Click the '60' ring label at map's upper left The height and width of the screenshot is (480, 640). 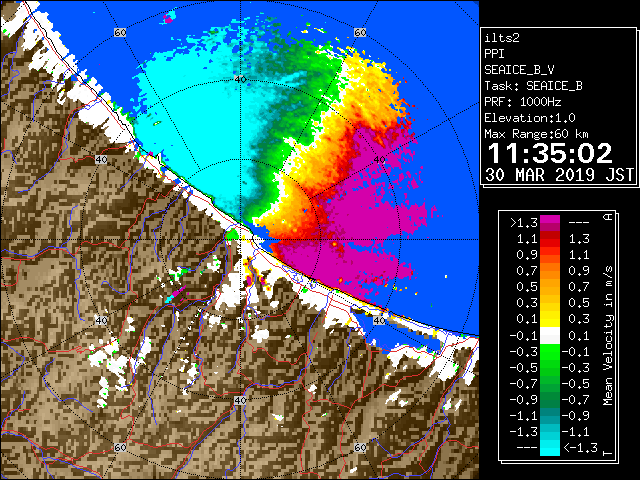pyautogui.click(x=120, y=32)
